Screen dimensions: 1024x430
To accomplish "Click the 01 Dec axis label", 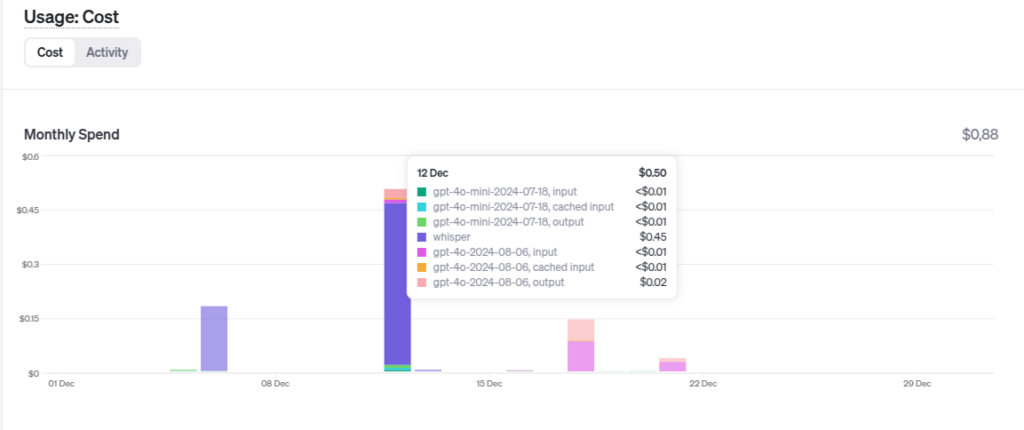I will [62, 384].
